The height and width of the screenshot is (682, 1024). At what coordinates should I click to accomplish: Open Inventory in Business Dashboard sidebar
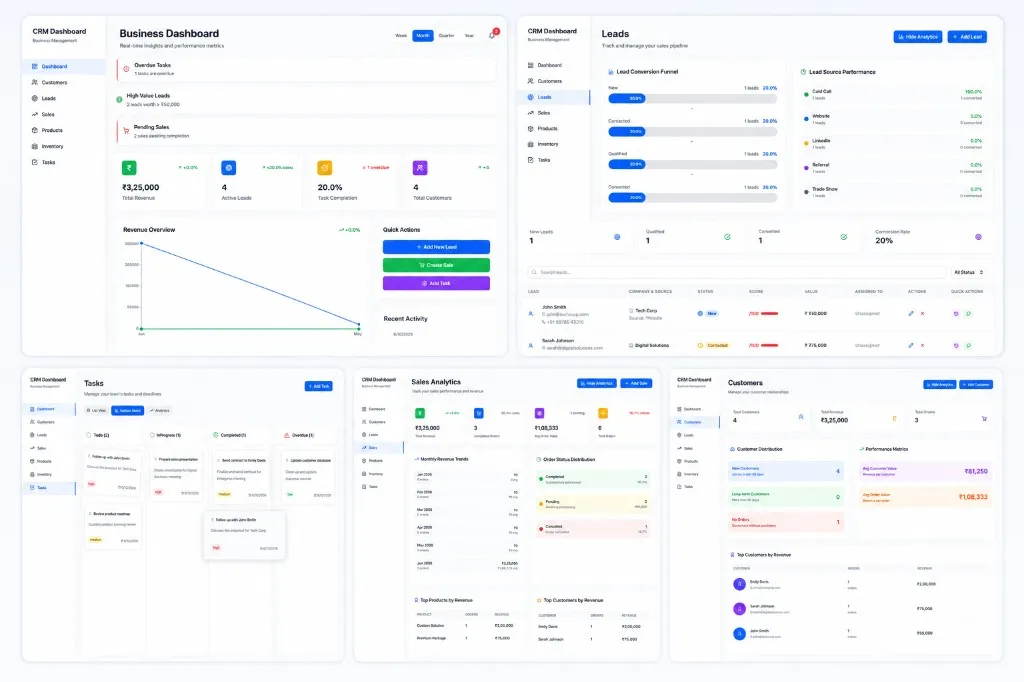(x=63, y=146)
